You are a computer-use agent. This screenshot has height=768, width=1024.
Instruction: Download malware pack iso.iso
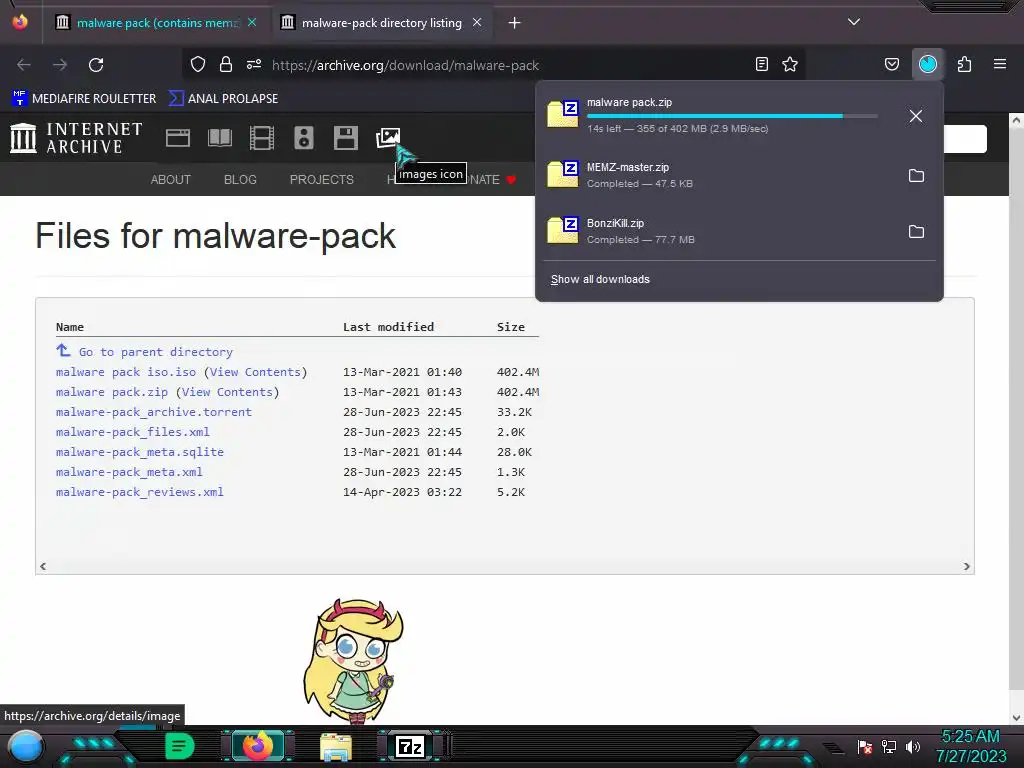point(125,372)
